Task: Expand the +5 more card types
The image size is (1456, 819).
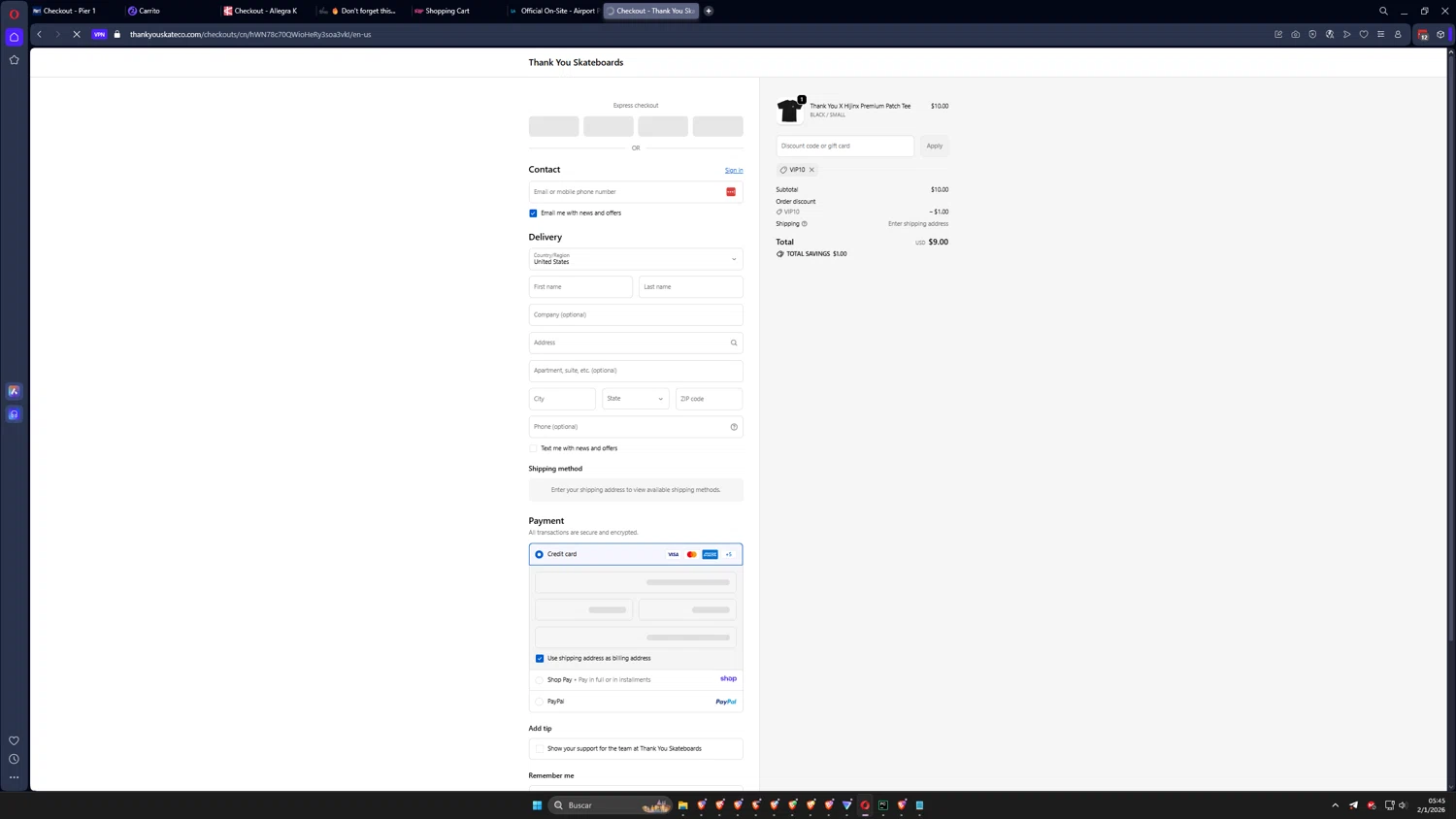Action: pyautogui.click(x=728, y=554)
